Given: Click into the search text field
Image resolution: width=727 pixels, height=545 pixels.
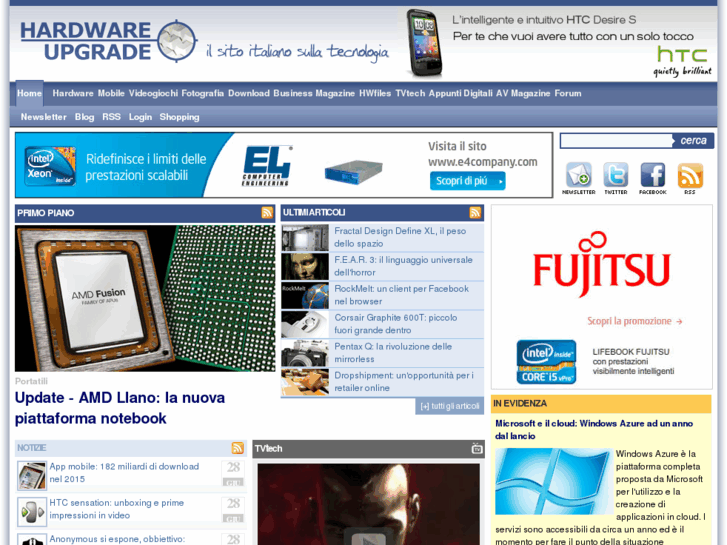Looking at the screenshot, I should point(616,141).
